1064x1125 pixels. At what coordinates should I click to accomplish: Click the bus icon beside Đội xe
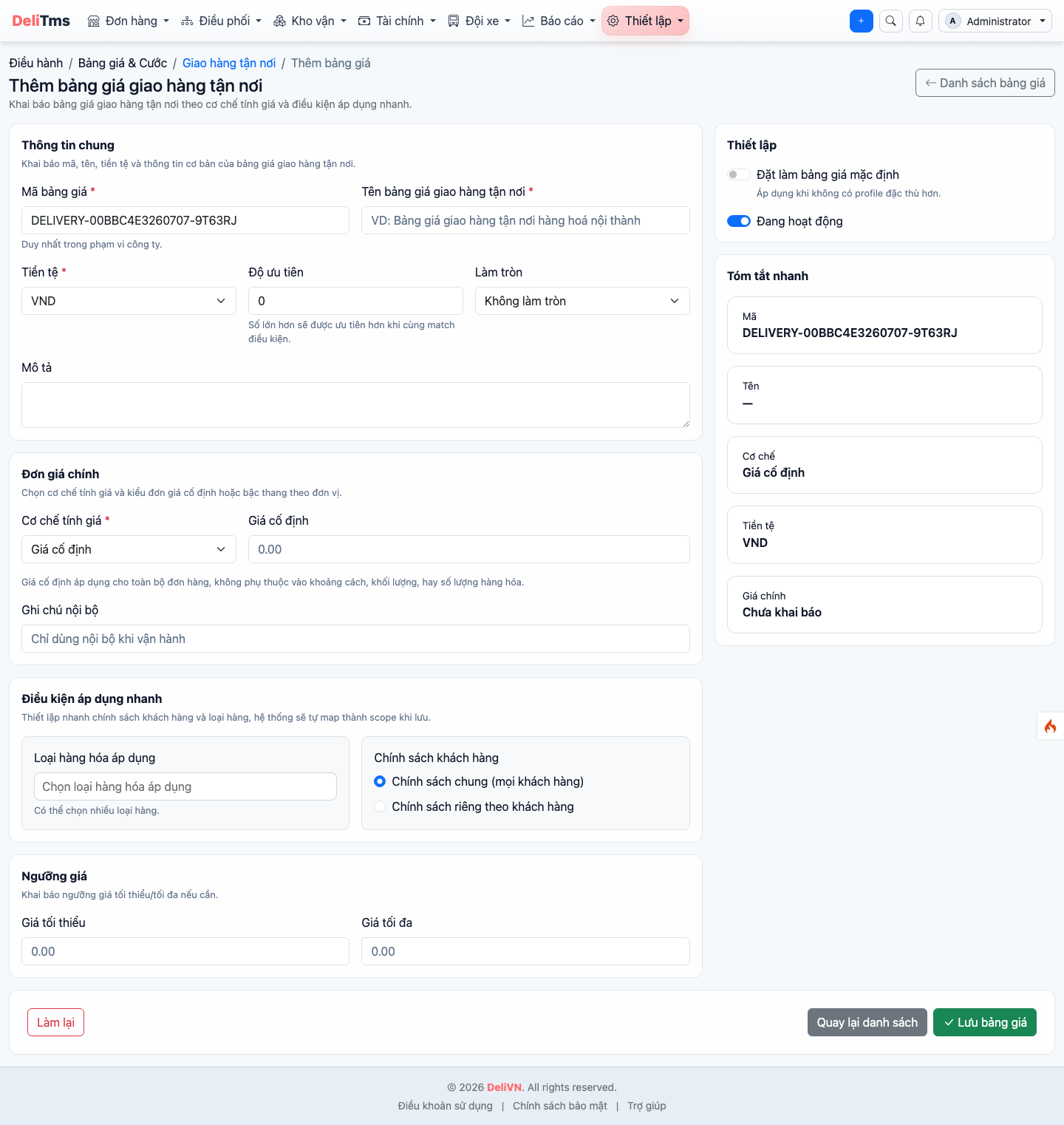pos(454,21)
